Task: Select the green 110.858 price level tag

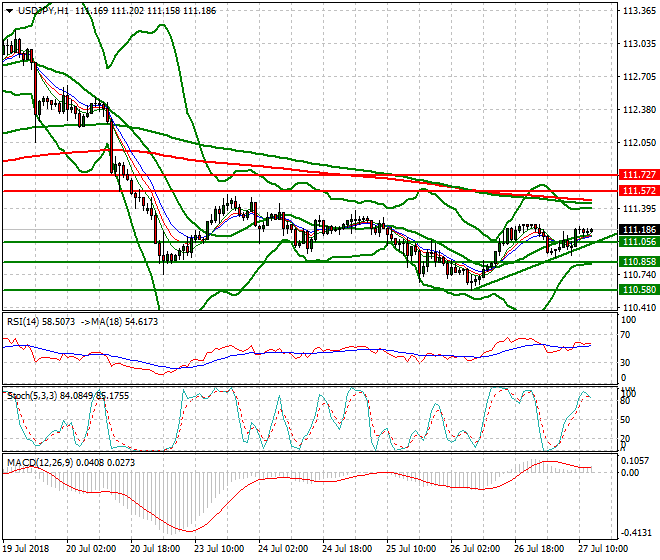Action: point(637,262)
